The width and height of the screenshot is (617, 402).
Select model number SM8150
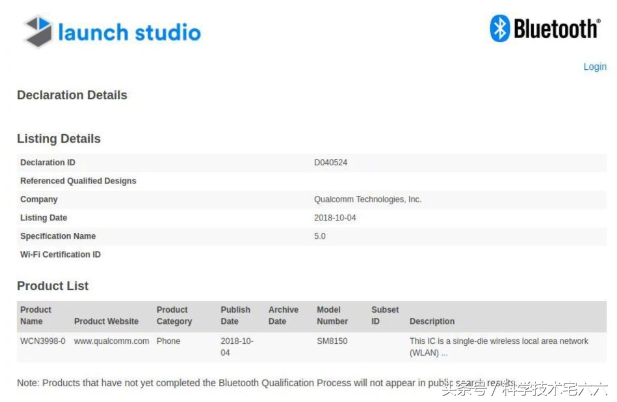332,341
